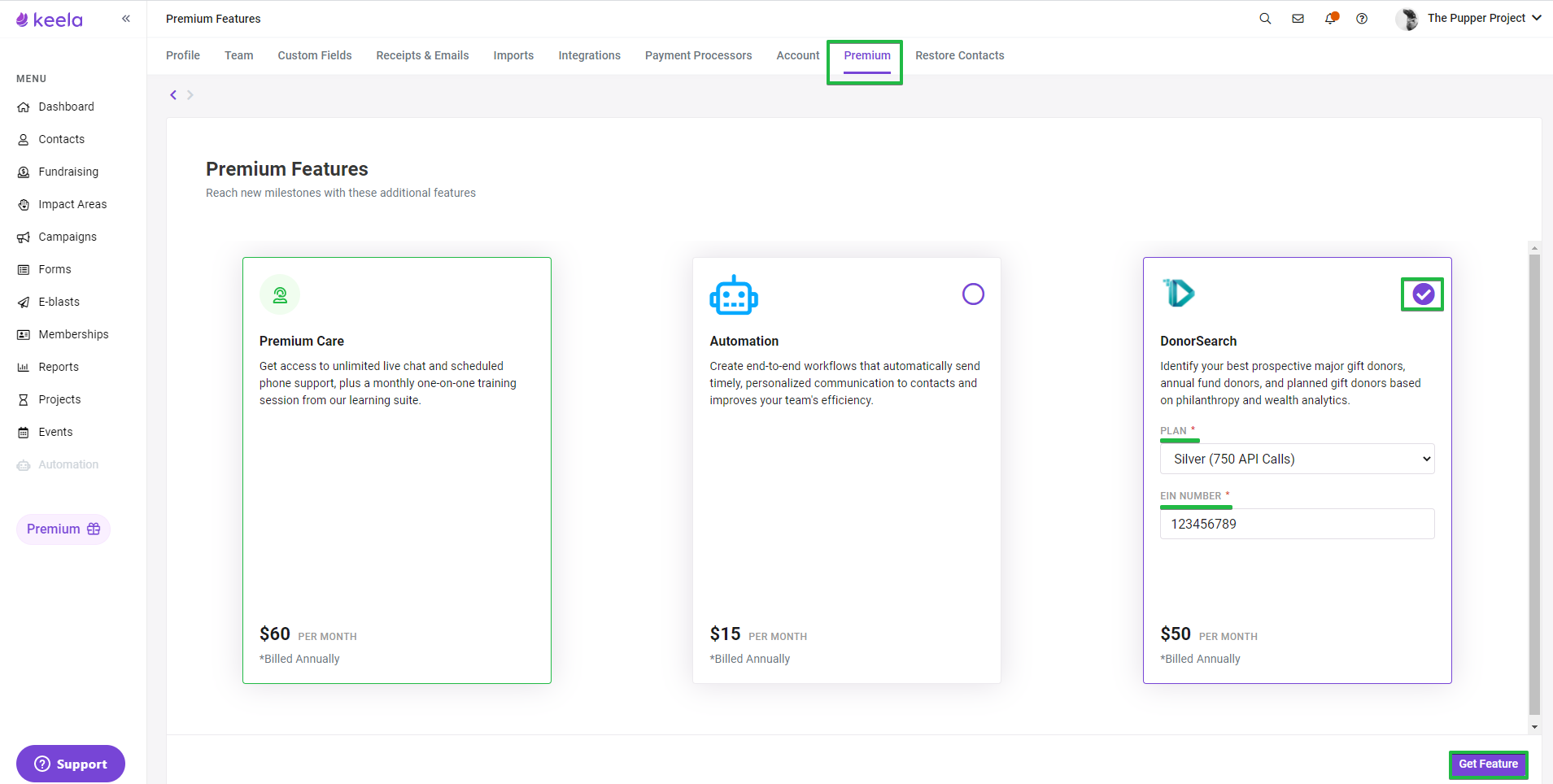Click scrollbar up arrow
This screenshot has width=1553, height=784.
point(1534,247)
